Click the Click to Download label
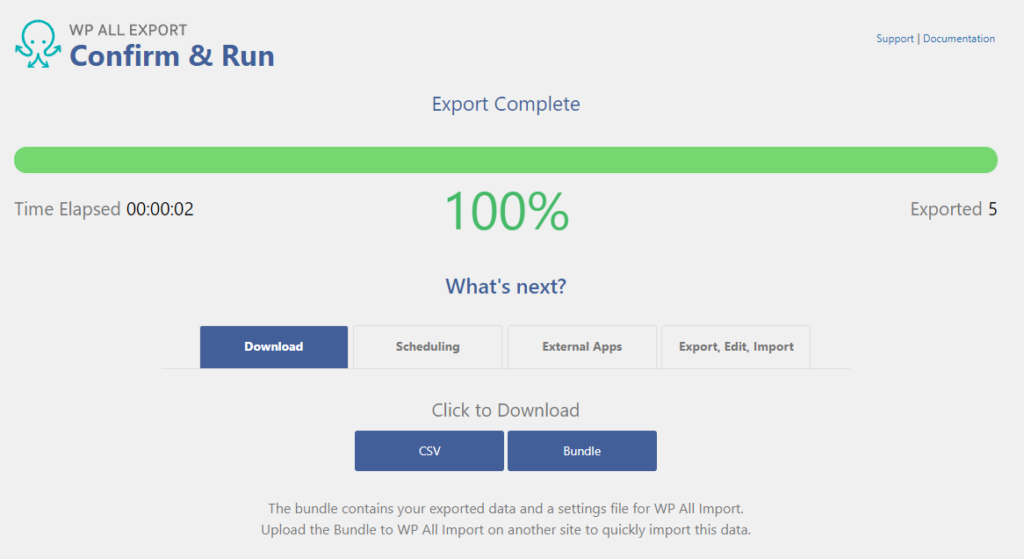This screenshot has height=559, width=1024. (505, 410)
